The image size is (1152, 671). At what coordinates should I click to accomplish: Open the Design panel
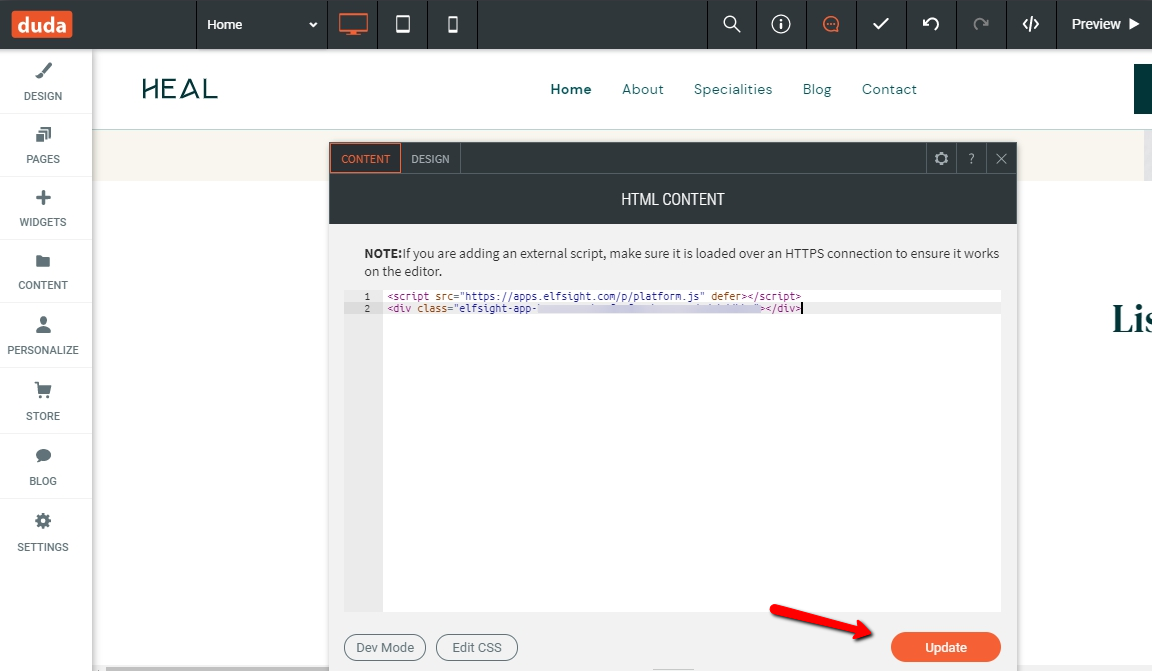tap(43, 82)
